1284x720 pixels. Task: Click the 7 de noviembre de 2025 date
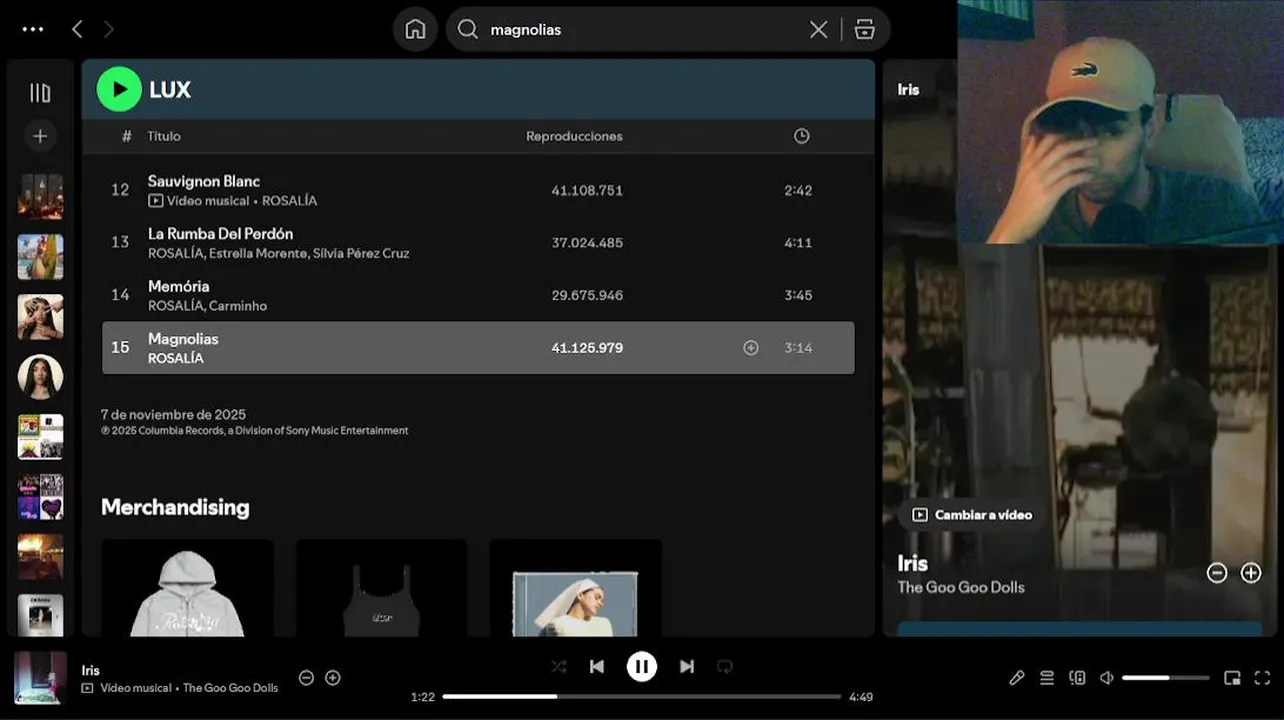click(x=173, y=414)
